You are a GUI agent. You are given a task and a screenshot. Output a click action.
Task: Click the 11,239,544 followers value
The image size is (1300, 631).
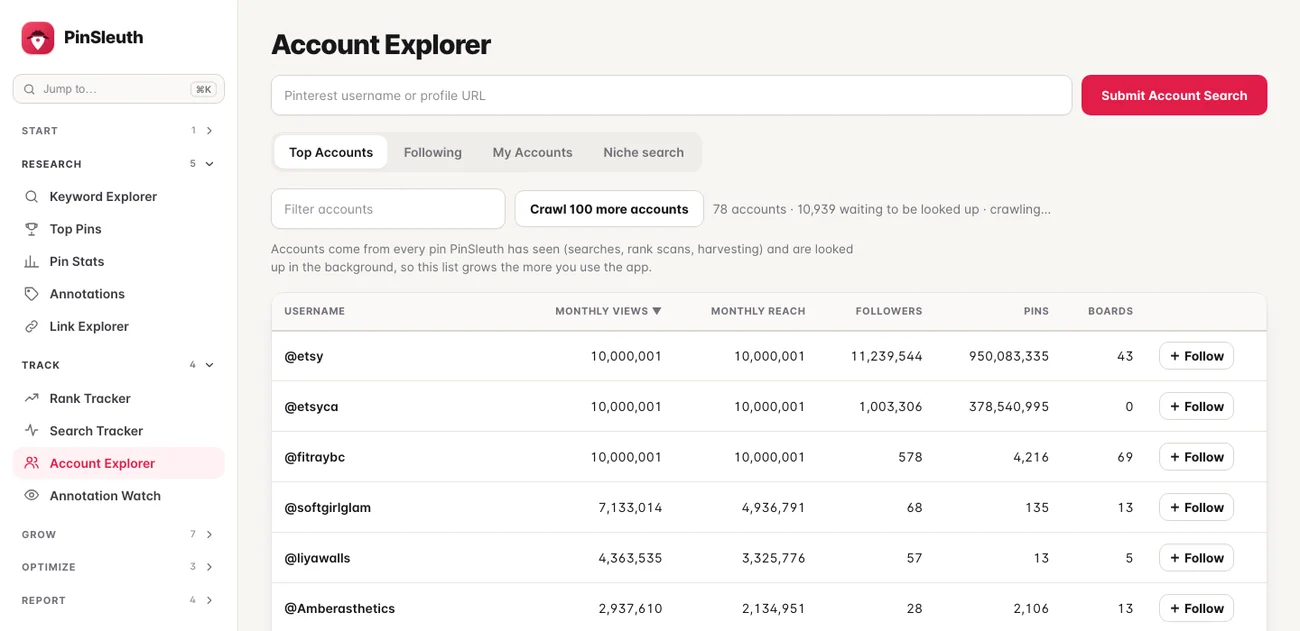click(887, 356)
